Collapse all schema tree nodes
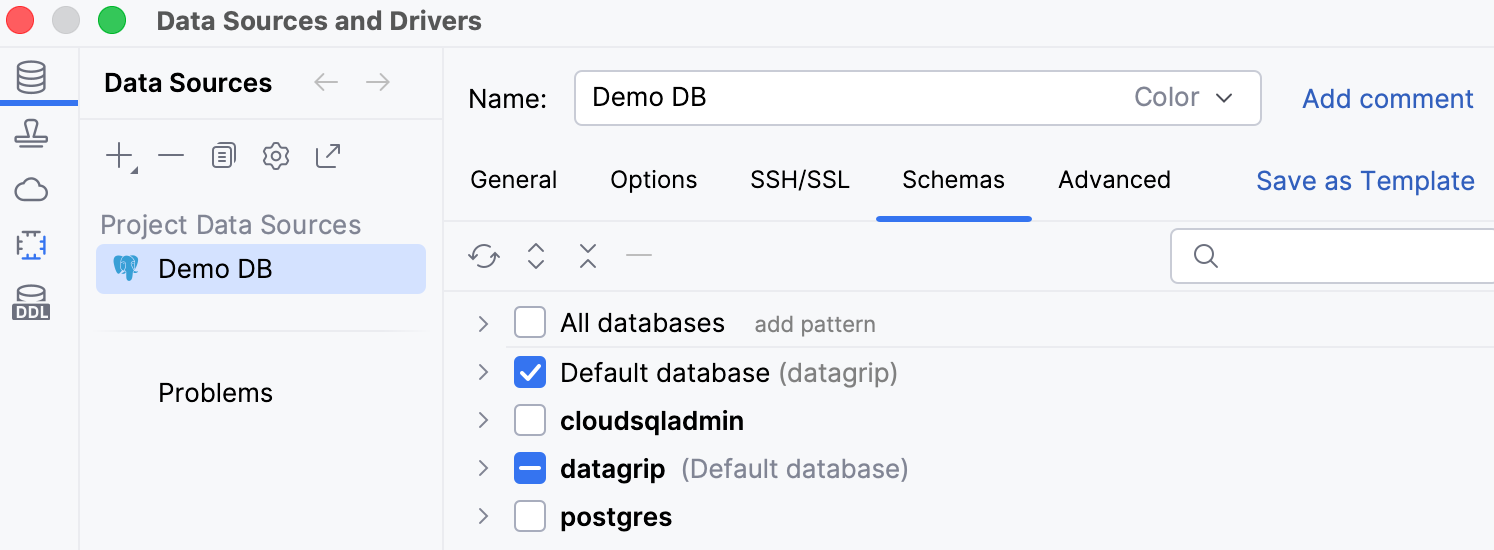Image resolution: width=1494 pixels, height=550 pixels. point(588,257)
